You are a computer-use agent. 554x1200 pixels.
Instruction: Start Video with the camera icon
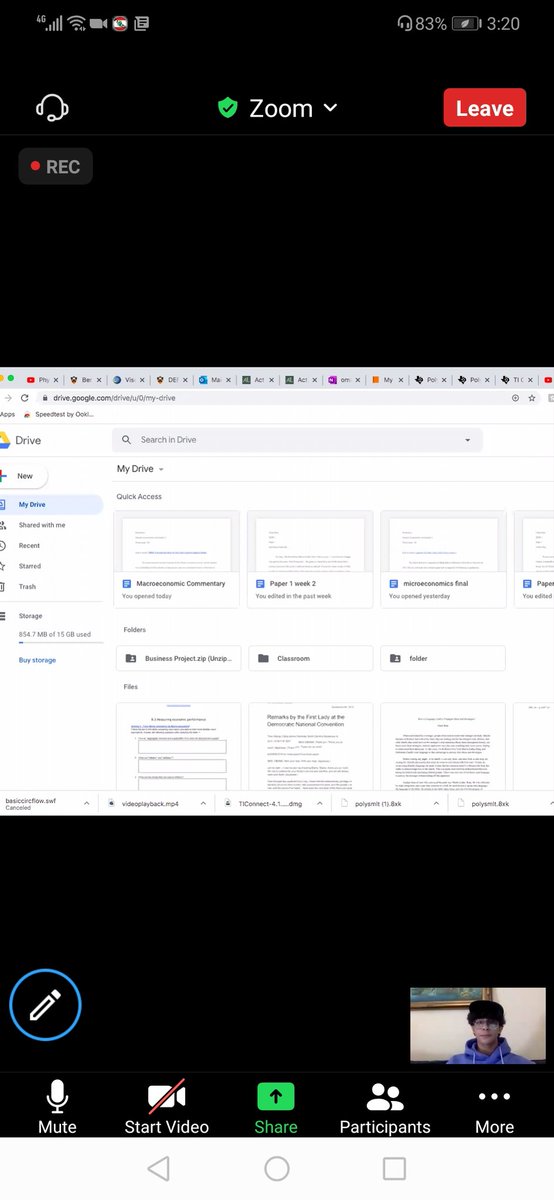coord(166,1108)
